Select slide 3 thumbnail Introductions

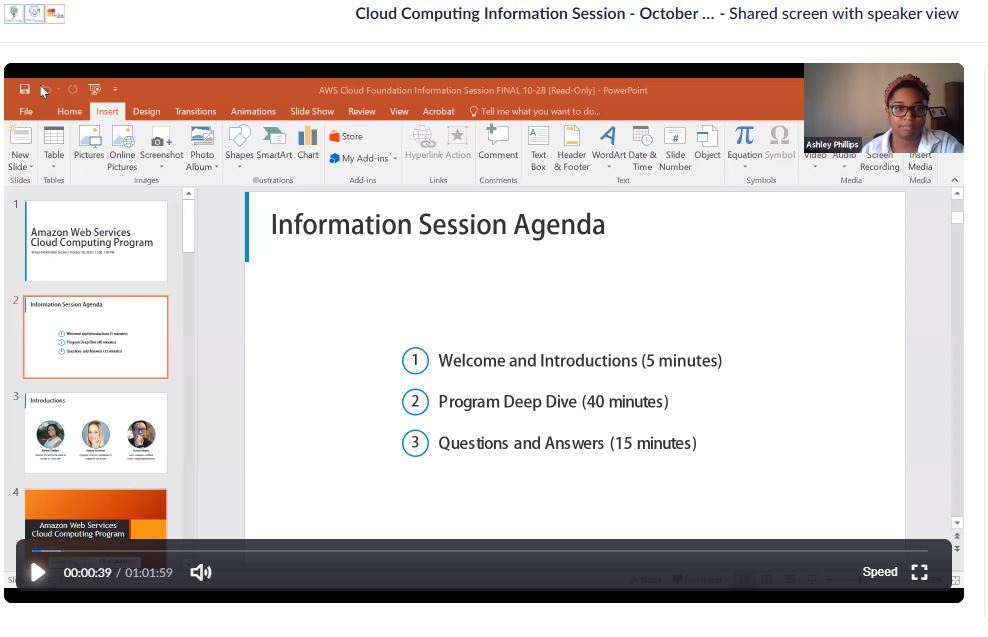[96, 433]
